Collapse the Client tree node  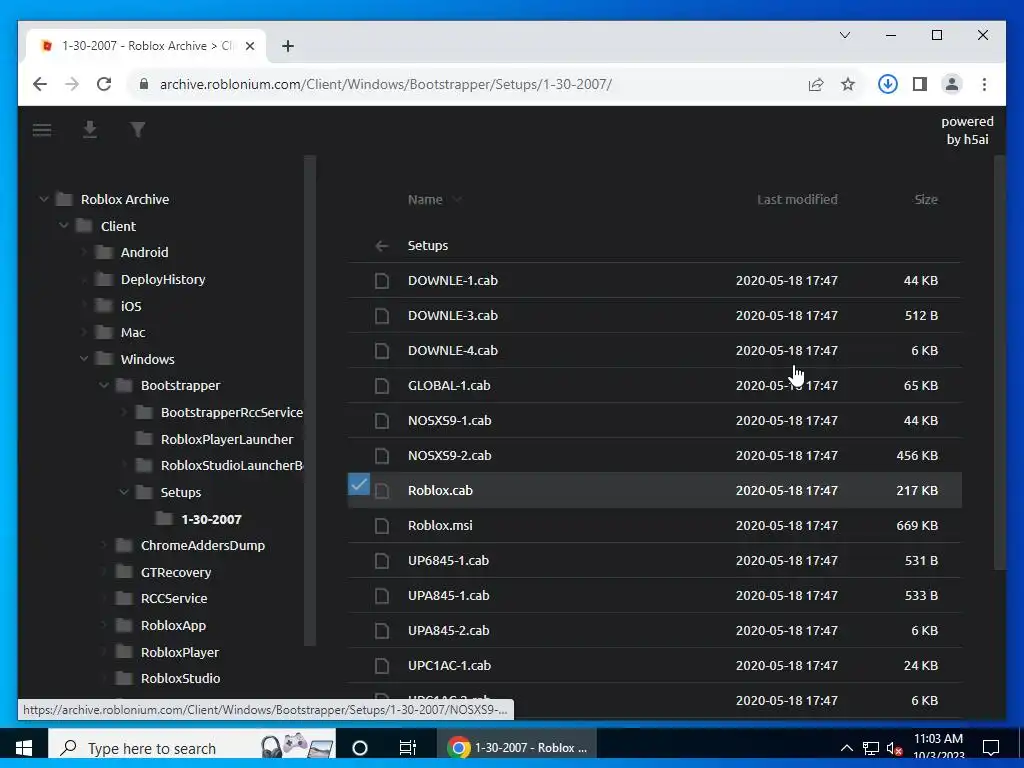tap(63, 226)
